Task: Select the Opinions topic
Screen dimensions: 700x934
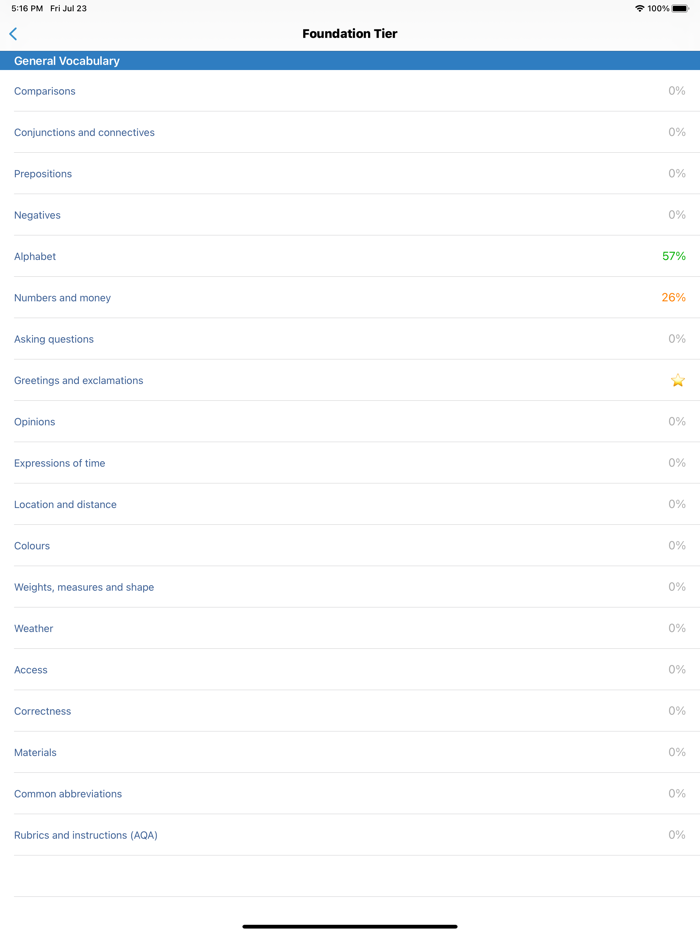Action: click(34, 421)
